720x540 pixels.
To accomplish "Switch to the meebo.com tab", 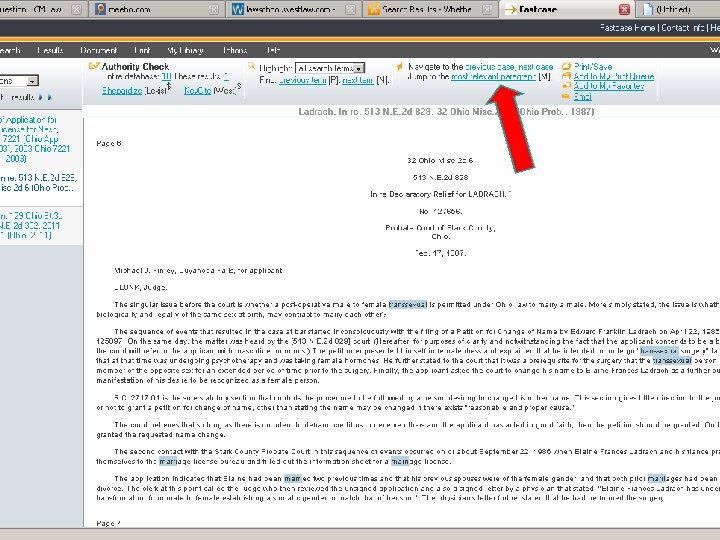I will click(x=156, y=9).
